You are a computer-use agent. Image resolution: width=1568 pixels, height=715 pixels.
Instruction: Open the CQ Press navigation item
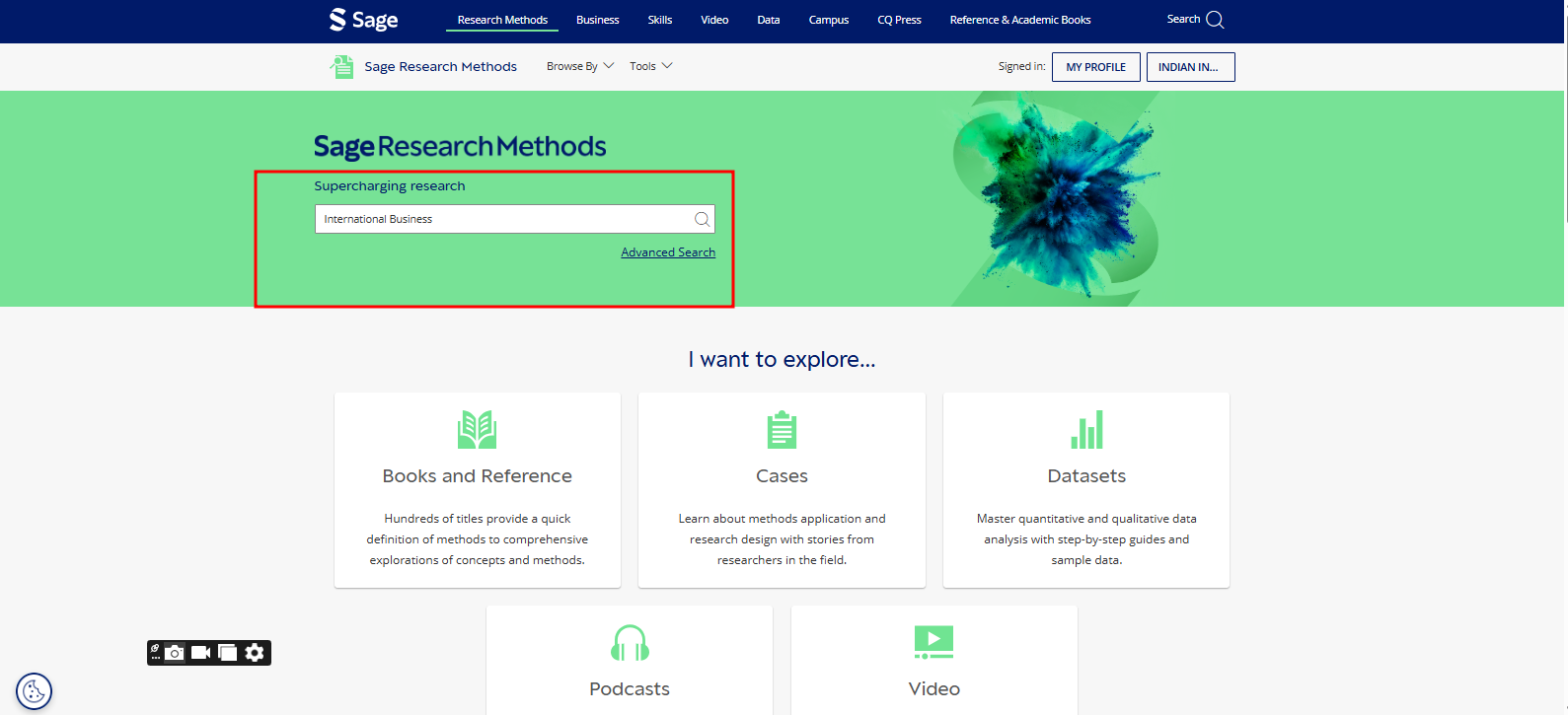[899, 20]
